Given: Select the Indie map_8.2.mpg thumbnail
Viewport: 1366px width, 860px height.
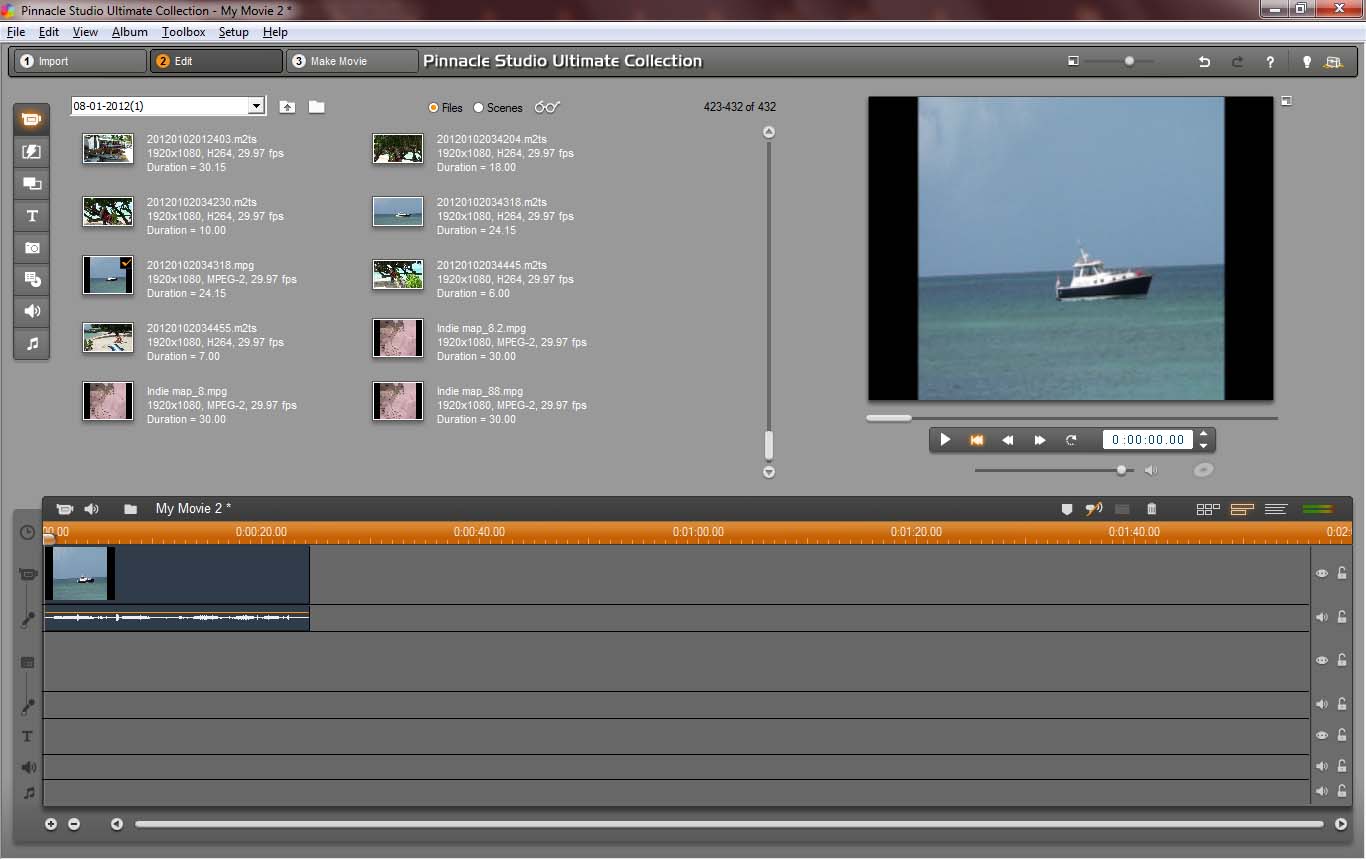Looking at the screenshot, I should [x=398, y=338].
